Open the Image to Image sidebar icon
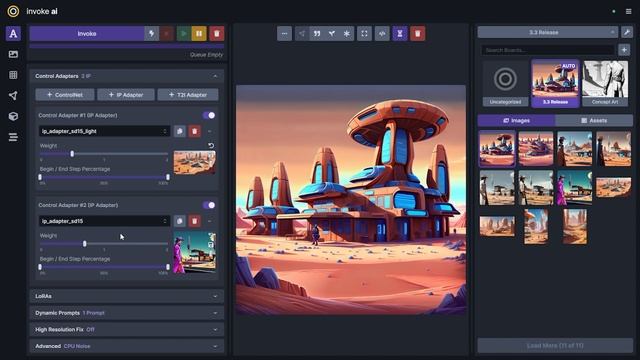Viewport: 640px width, 360px height. [x=13, y=54]
